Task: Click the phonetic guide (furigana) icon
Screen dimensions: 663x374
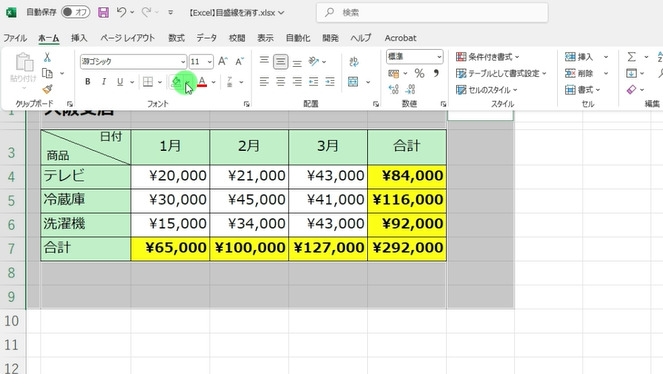Action: [230, 82]
